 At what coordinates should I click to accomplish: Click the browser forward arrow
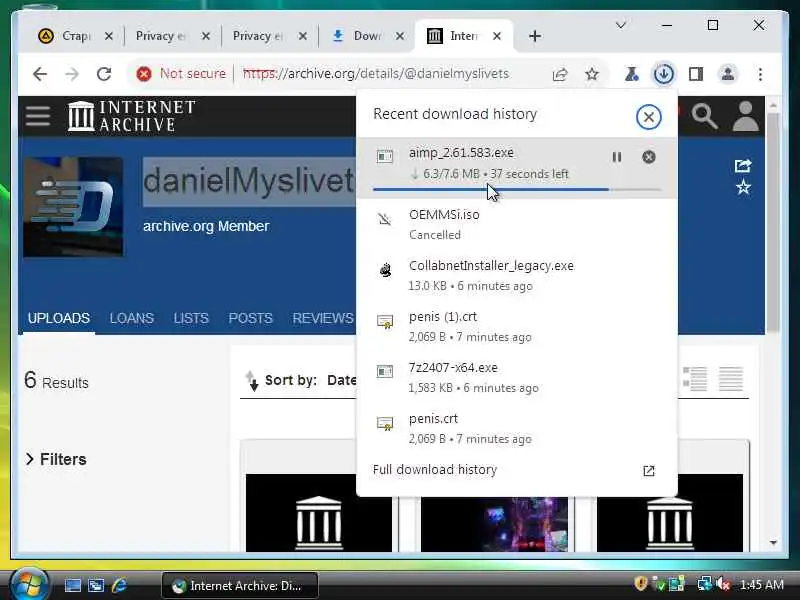click(x=72, y=74)
